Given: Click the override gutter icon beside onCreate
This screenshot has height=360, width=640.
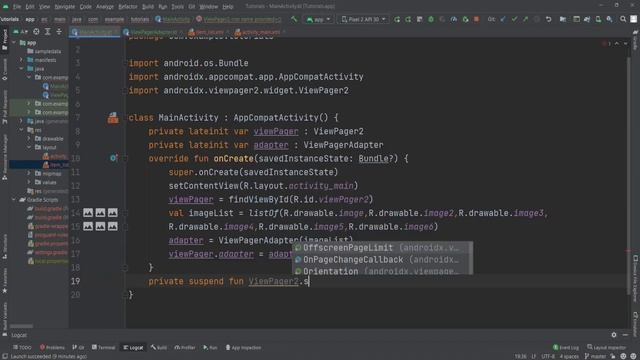Looking at the screenshot, I should coord(113,158).
